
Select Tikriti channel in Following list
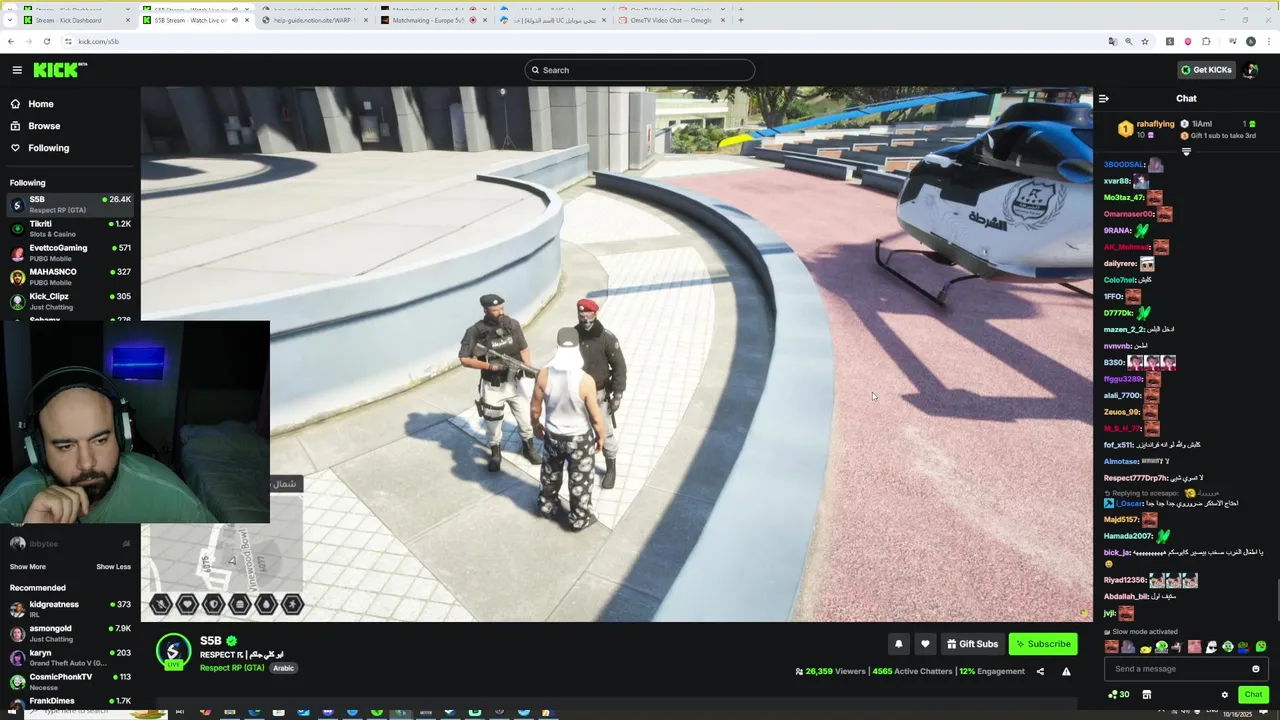70,228
